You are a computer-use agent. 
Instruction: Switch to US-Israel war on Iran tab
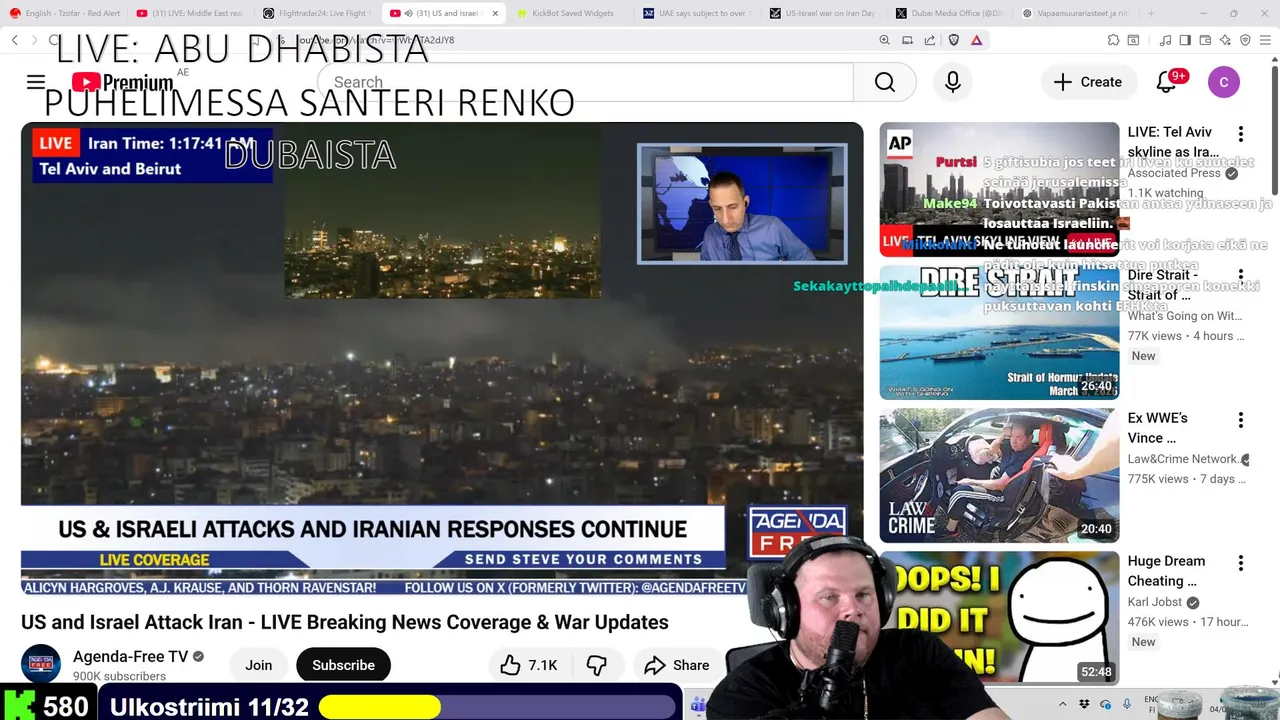coord(823,13)
